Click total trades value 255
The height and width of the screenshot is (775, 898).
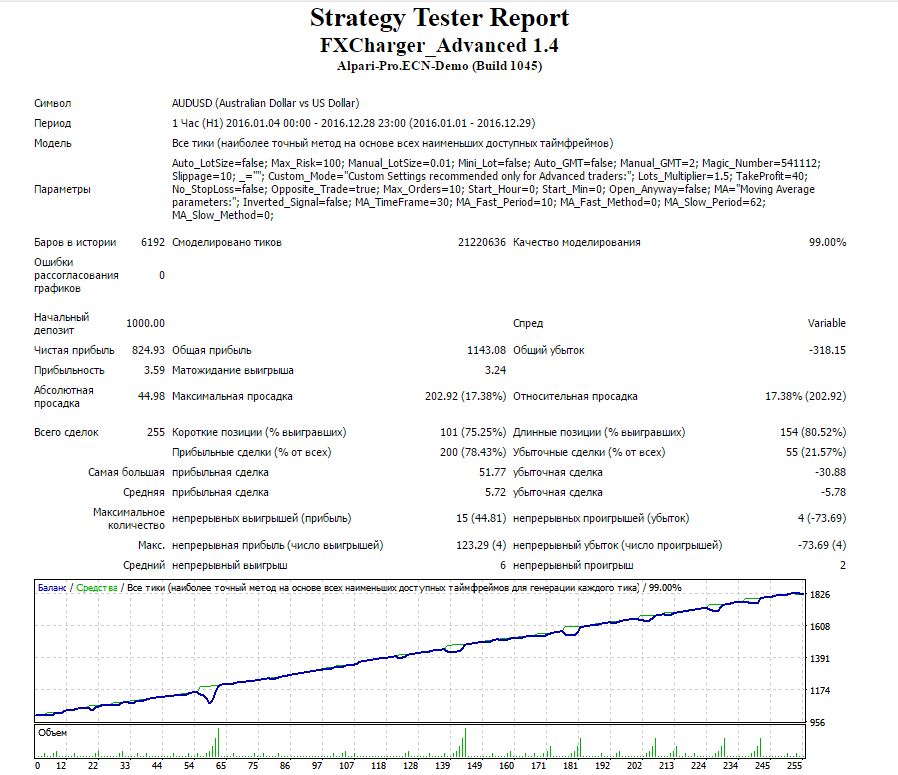pos(156,432)
